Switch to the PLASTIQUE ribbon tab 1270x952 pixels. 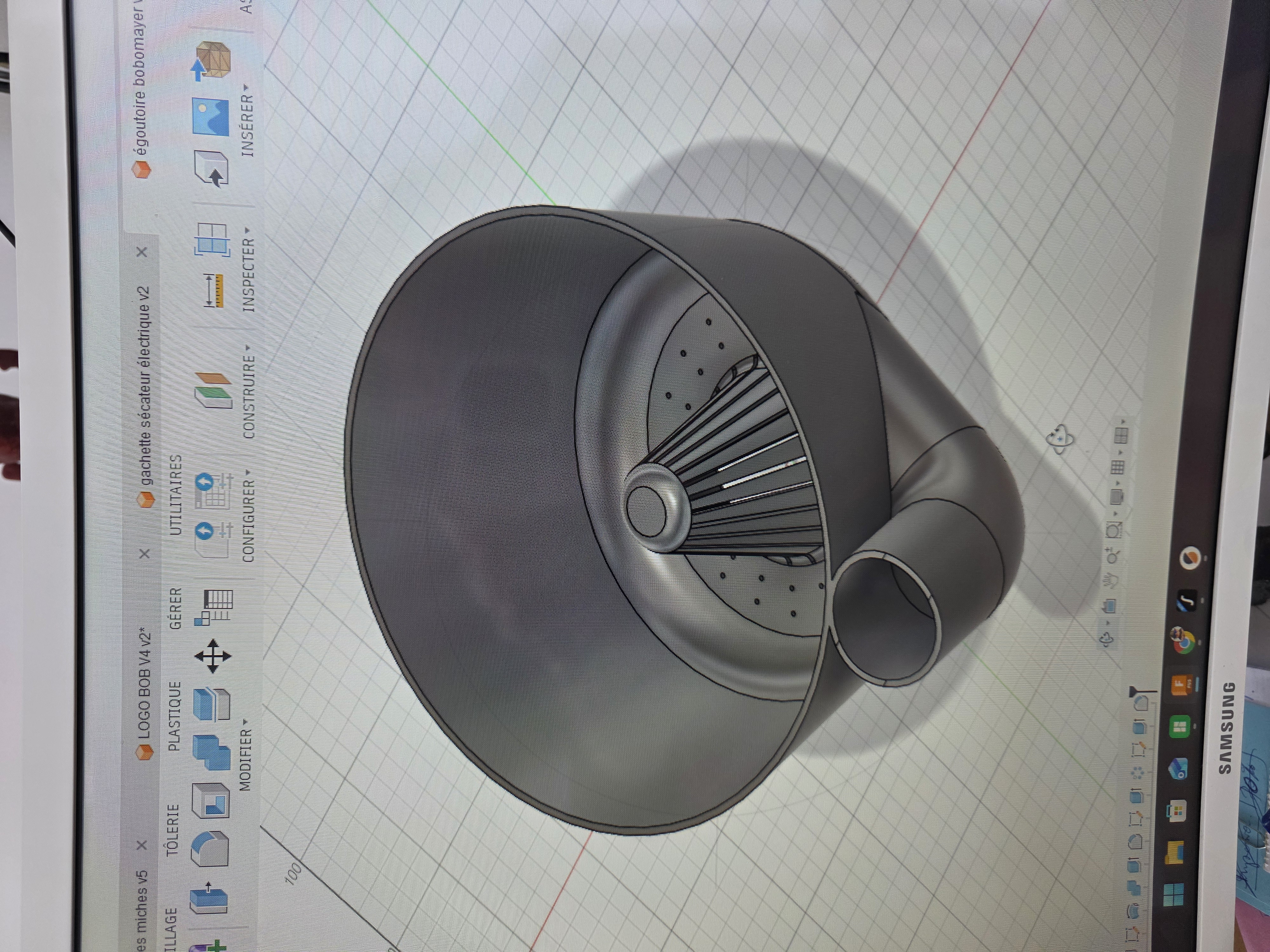point(174,716)
